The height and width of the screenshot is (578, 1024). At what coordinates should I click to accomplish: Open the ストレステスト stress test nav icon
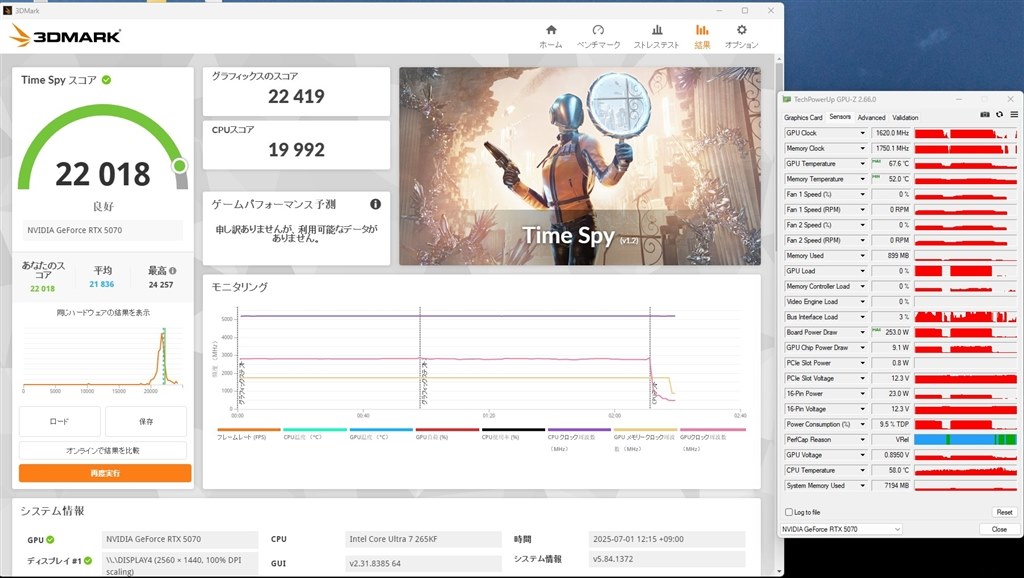tap(656, 37)
